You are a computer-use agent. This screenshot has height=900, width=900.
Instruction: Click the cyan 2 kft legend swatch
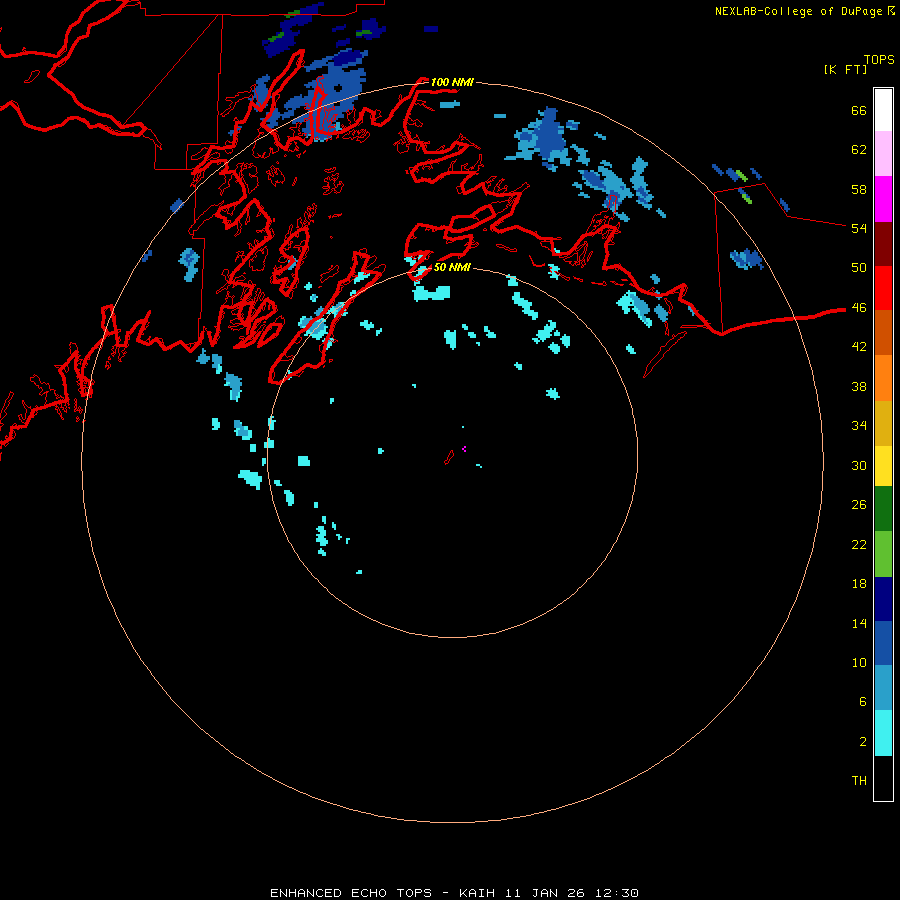(x=883, y=733)
